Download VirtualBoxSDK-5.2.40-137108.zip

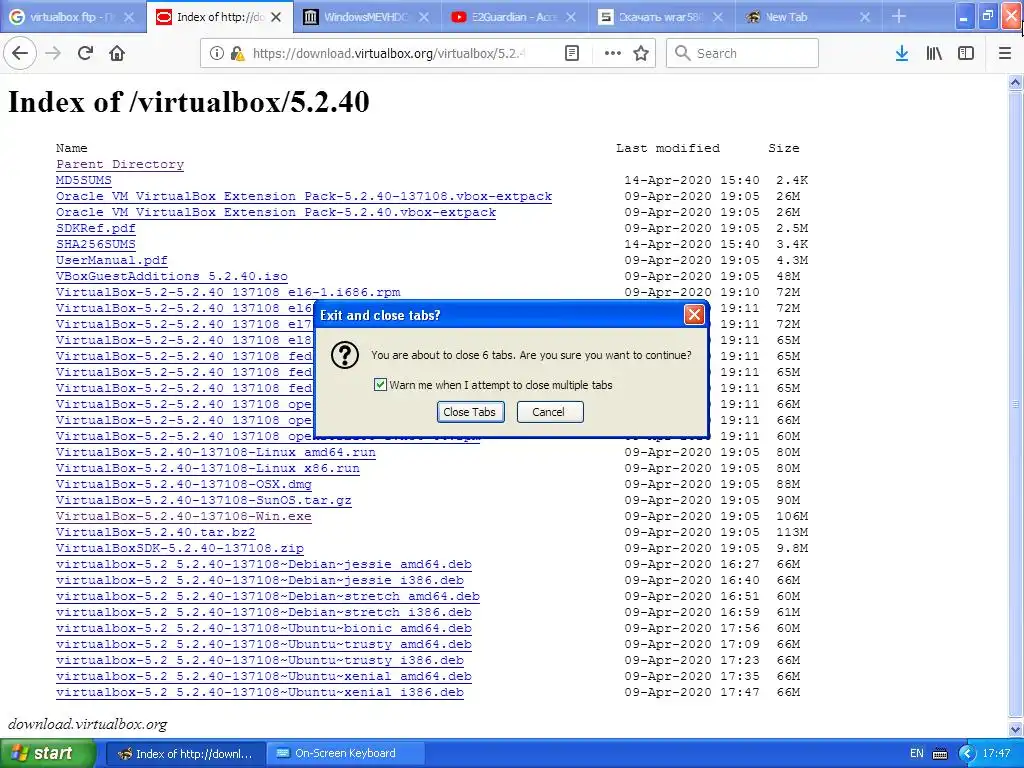tap(180, 549)
